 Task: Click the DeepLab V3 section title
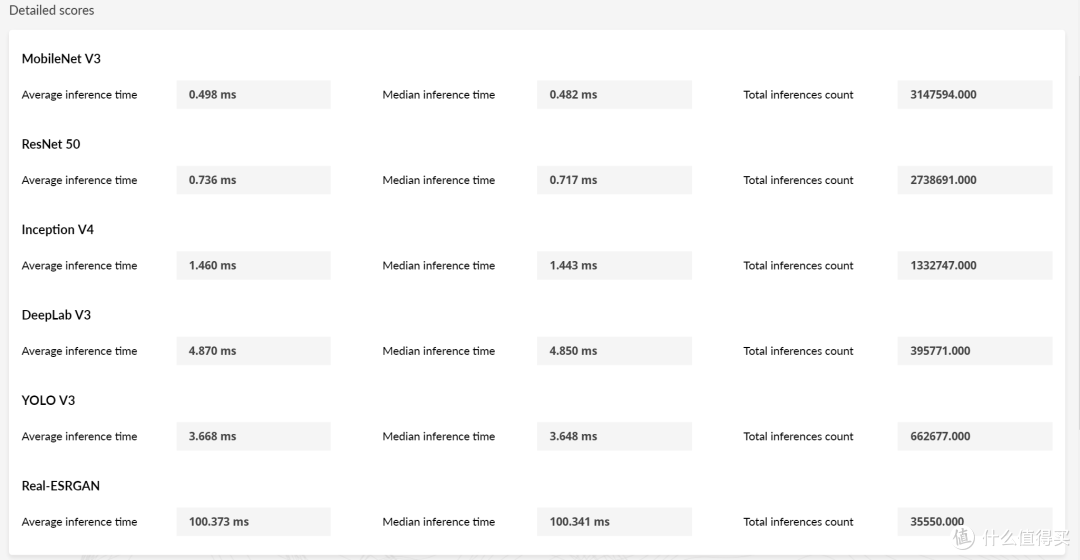[x=56, y=315]
